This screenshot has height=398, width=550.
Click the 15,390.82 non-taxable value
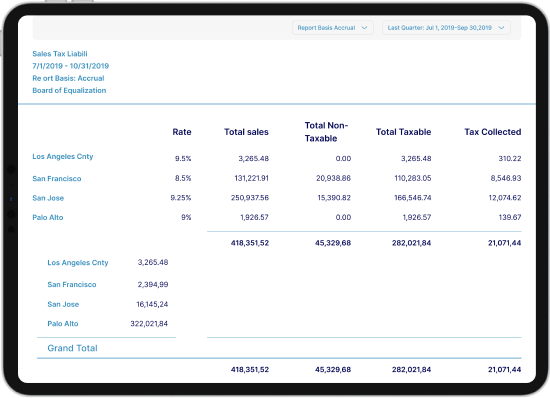(x=334, y=198)
